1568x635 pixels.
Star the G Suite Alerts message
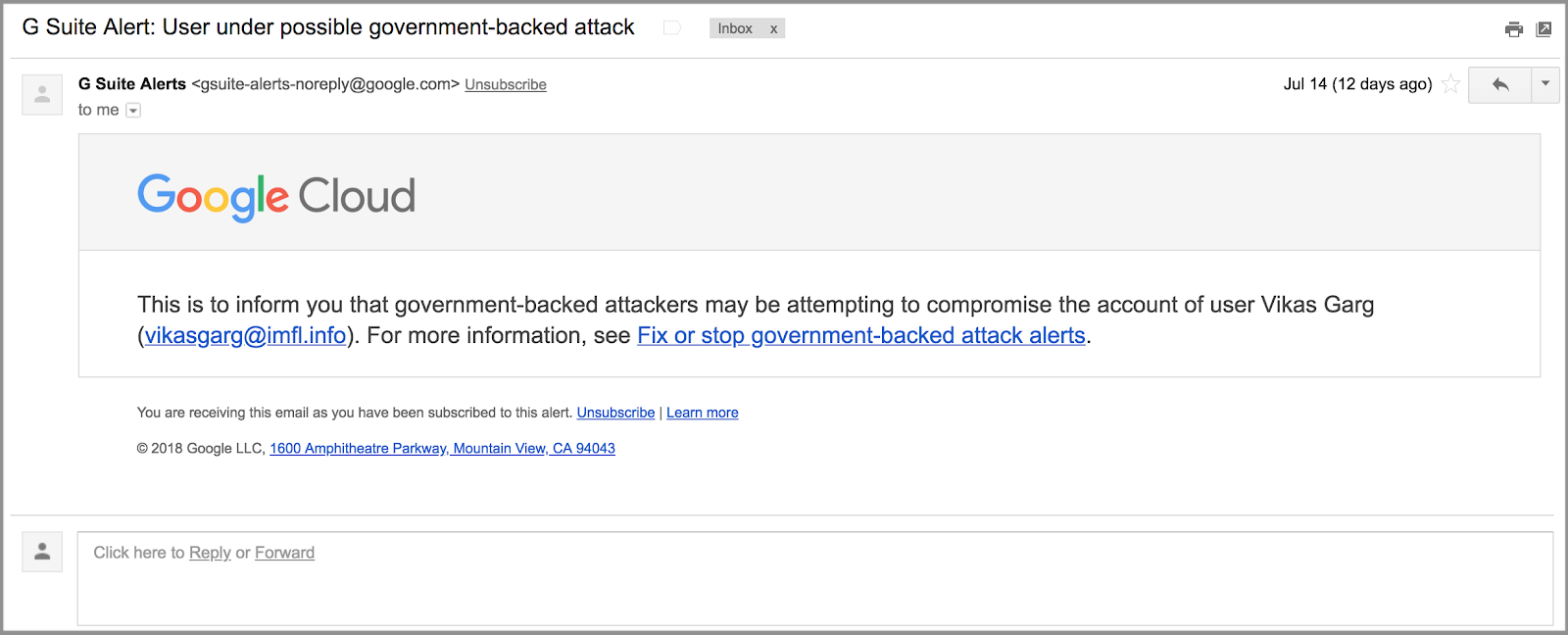(1451, 84)
